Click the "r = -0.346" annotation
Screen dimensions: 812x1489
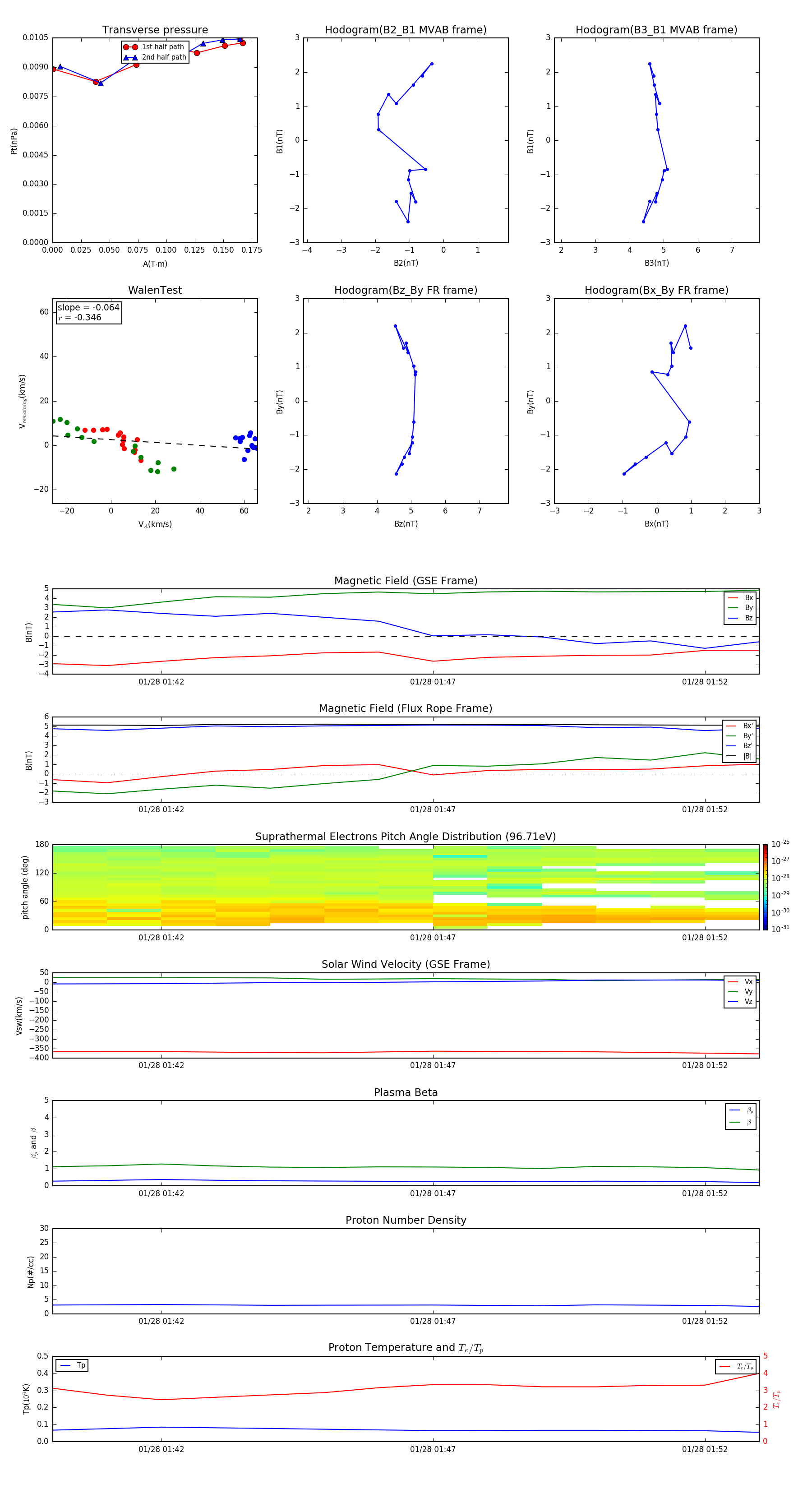pyautogui.click(x=80, y=317)
